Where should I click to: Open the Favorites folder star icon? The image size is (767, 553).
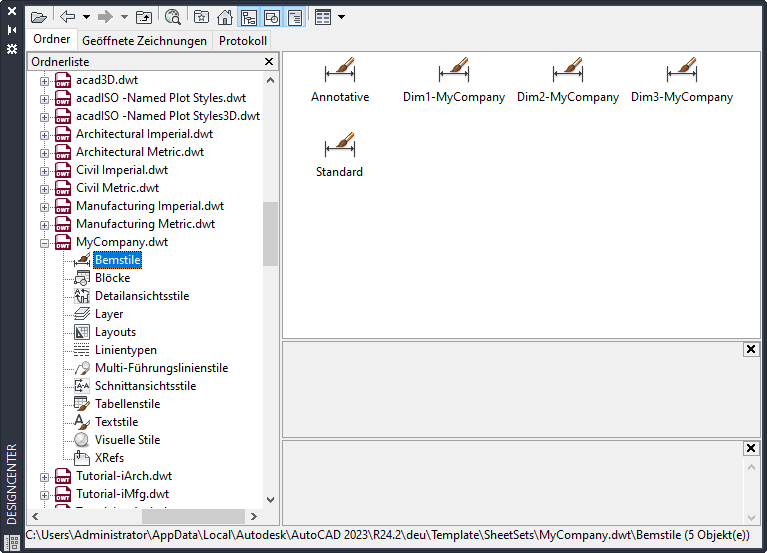coord(201,17)
